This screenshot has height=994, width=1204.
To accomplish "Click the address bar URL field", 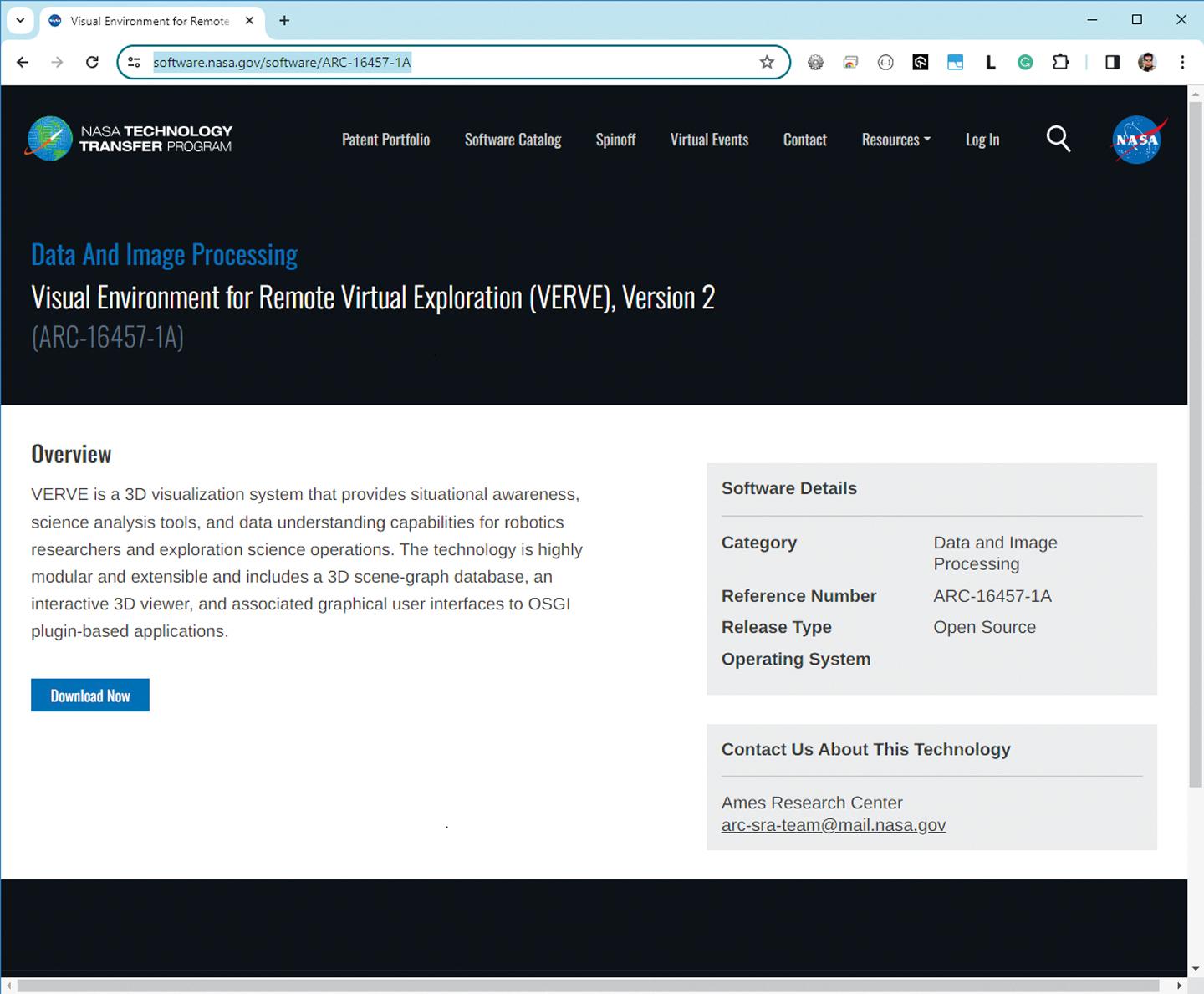I will pyautogui.click(x=453, y=62).
